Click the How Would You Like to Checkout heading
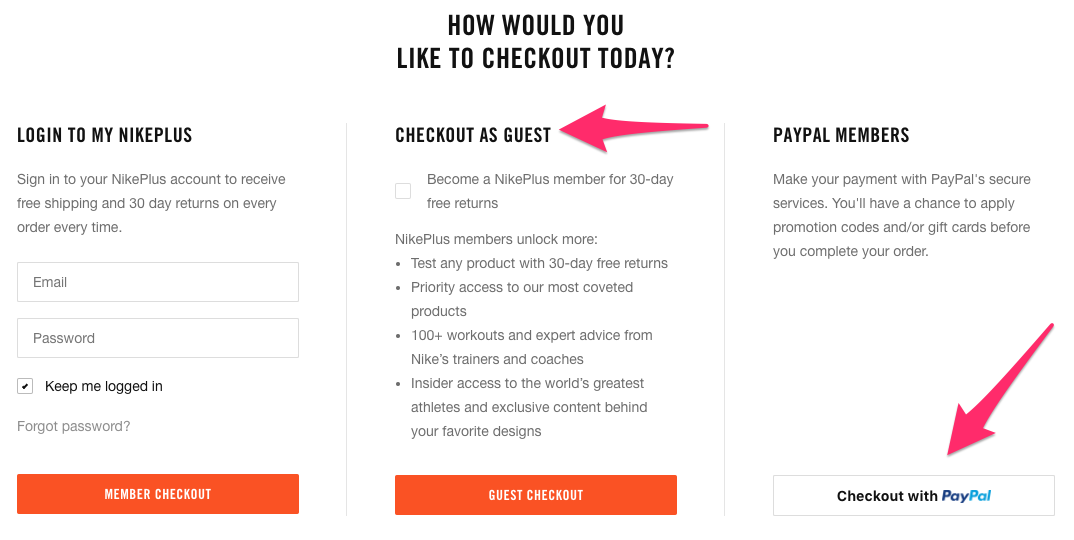1074x540 pixels. 536,42
